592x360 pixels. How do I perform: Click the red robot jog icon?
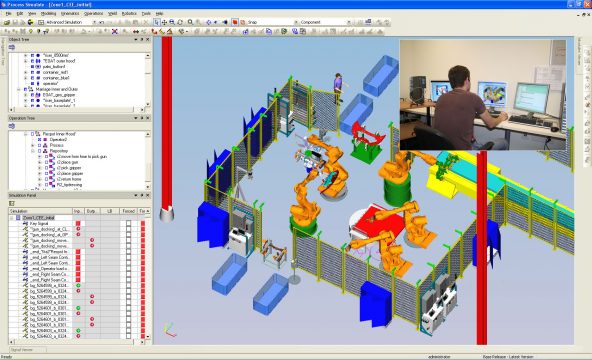tap(154, 32)
